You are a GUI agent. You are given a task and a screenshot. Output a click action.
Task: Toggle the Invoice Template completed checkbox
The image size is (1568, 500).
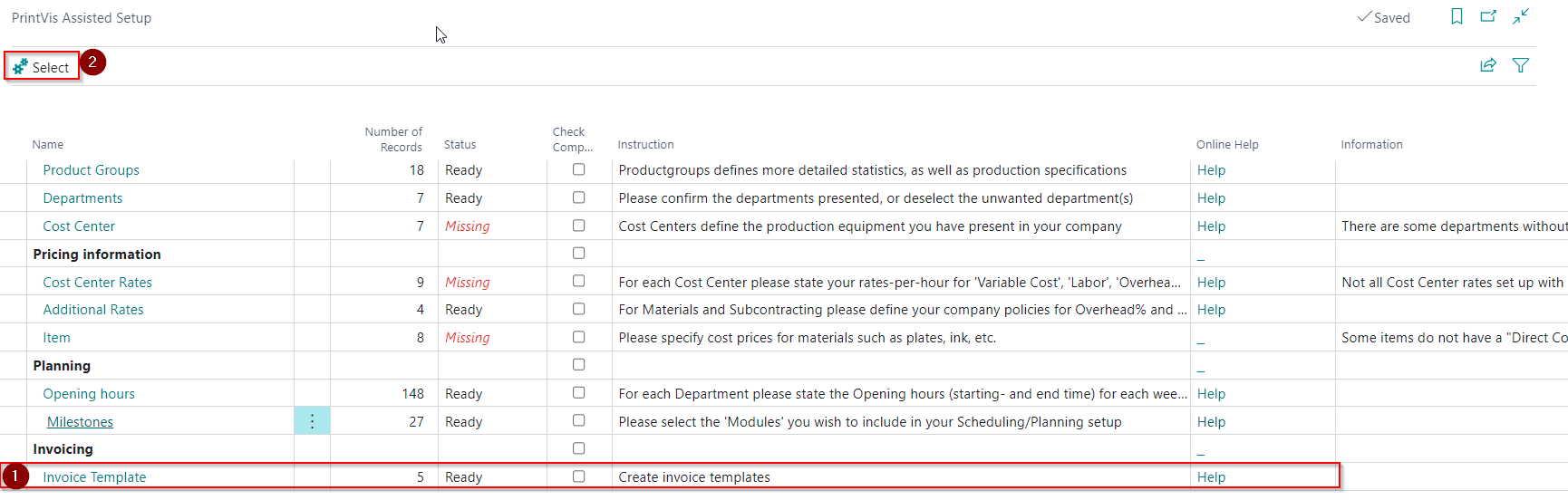tap(578, 476)
